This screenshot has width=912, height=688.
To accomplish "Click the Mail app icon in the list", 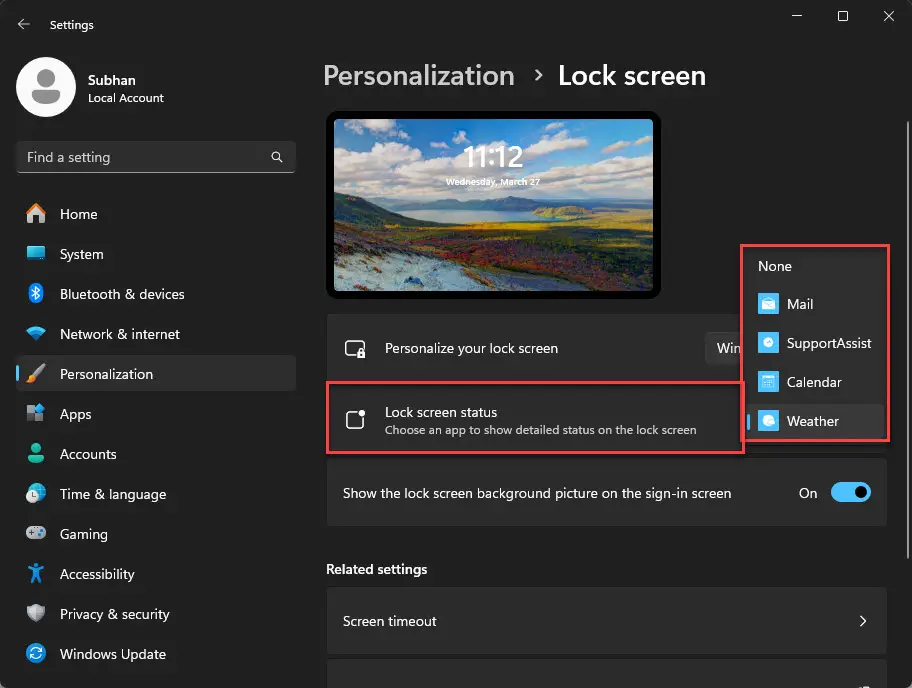I will point(768,304).
